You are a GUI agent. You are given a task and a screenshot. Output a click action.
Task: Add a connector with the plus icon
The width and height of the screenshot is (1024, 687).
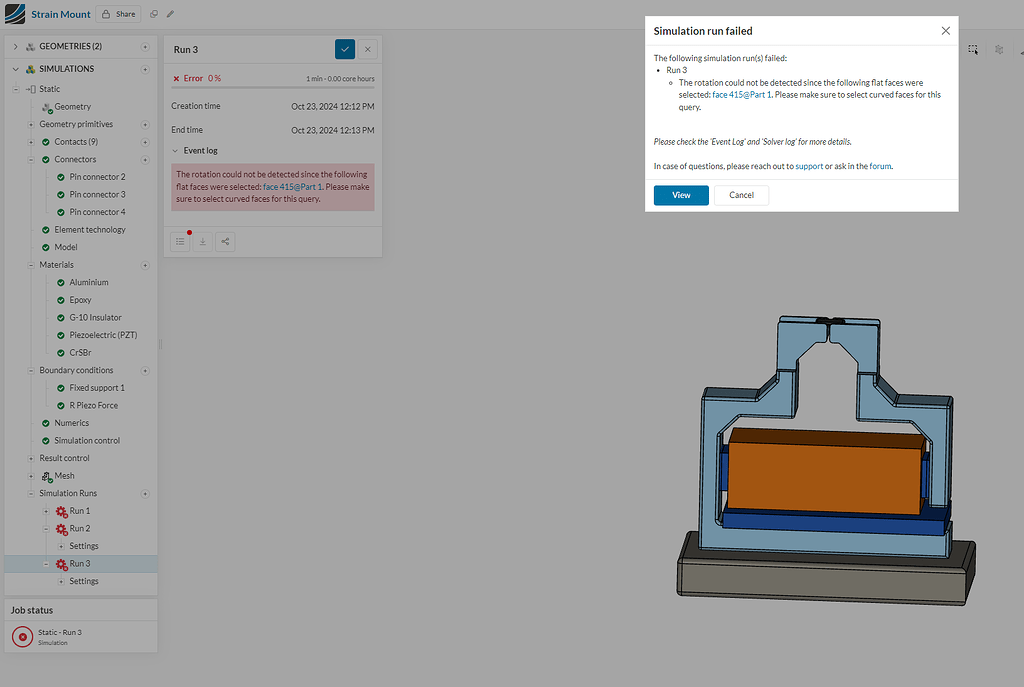[145, 158]
